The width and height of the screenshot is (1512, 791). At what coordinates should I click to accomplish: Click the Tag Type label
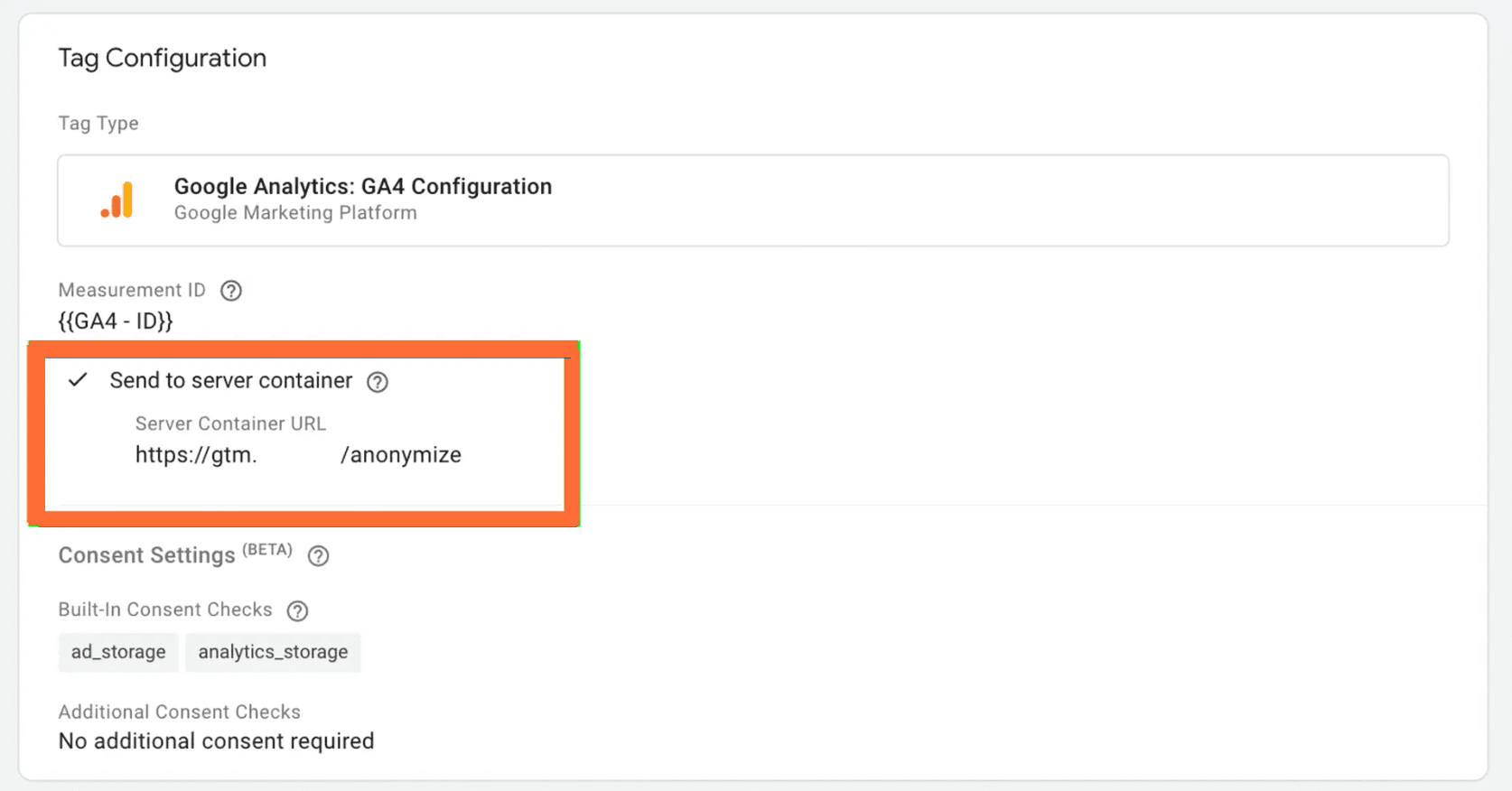coord(98,124)
